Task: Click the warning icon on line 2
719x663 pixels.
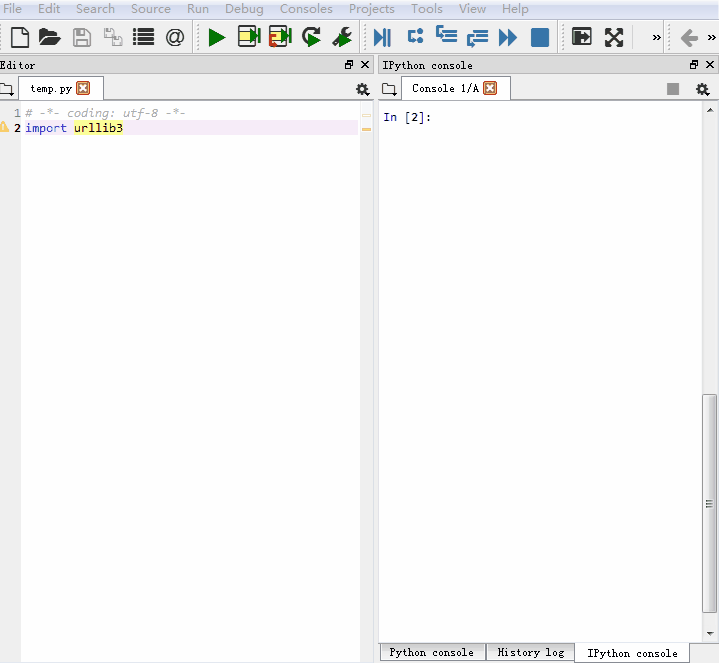Action: point(5,128)
